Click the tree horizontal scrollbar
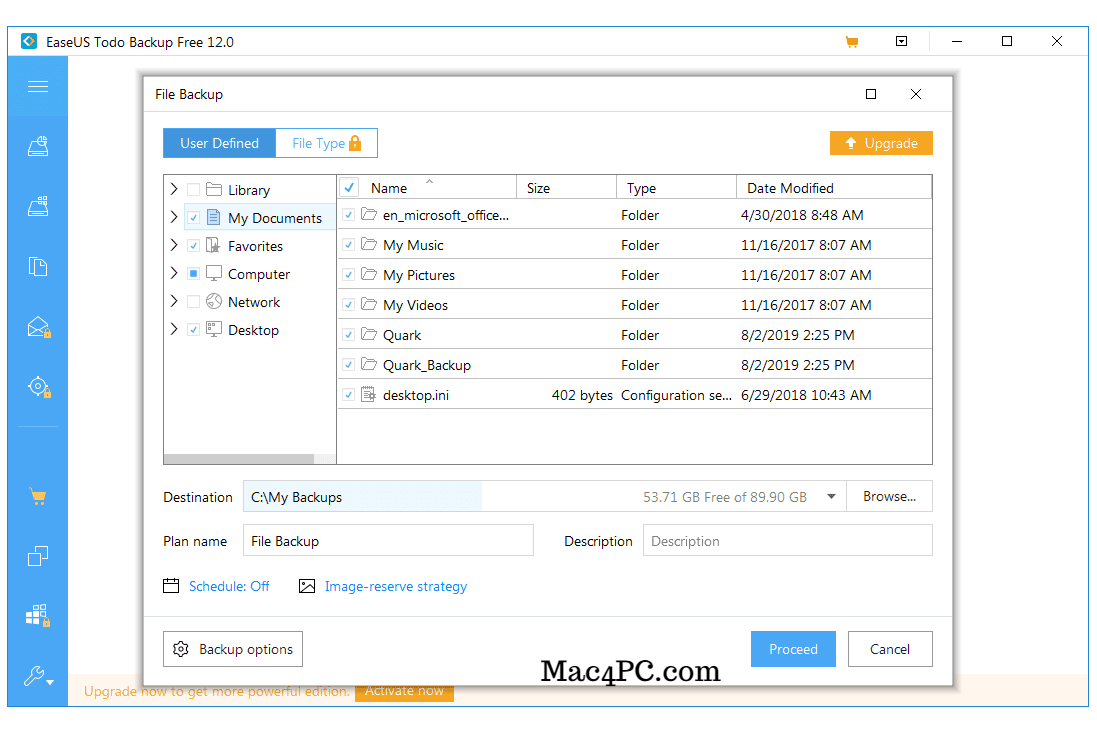1097x731 pixels. tap(239, 459)
